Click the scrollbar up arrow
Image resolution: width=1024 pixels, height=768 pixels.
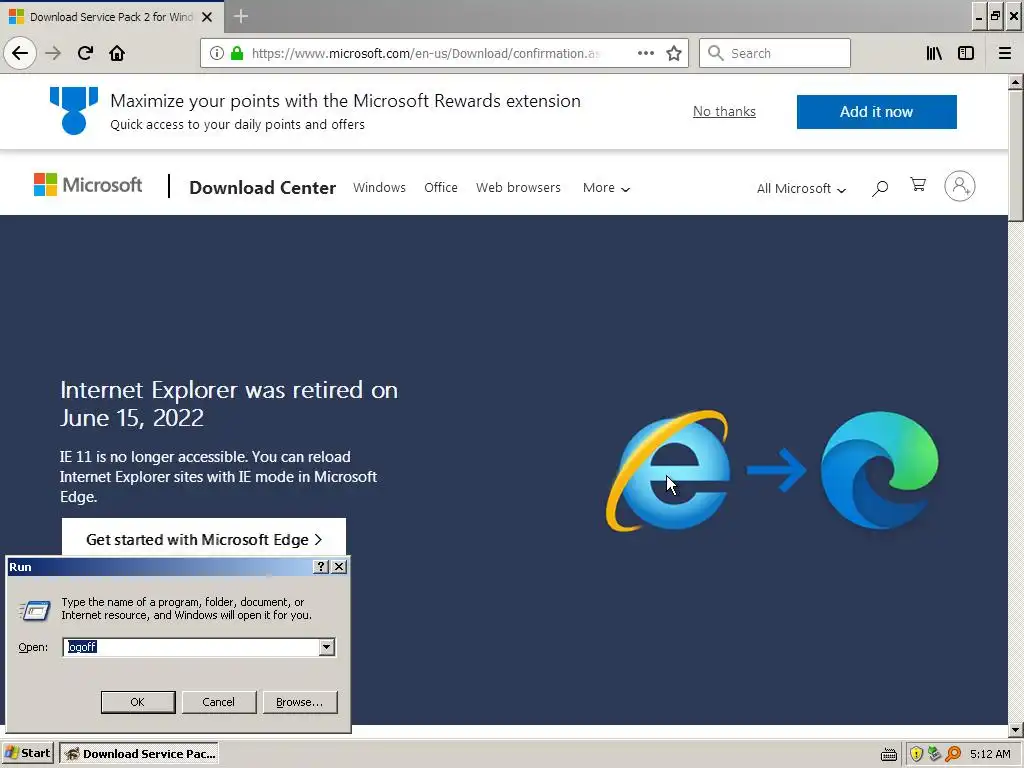tap(1016, 82)
